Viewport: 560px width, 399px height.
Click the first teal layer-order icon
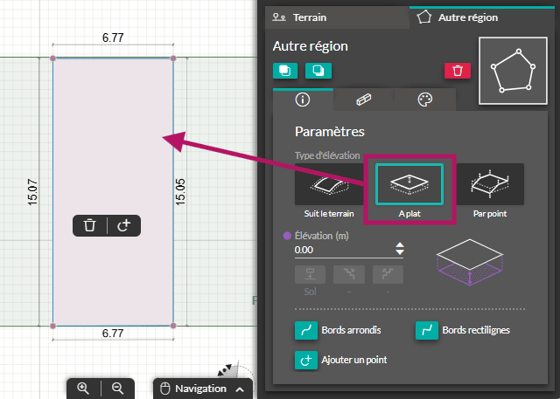point(285,70)
